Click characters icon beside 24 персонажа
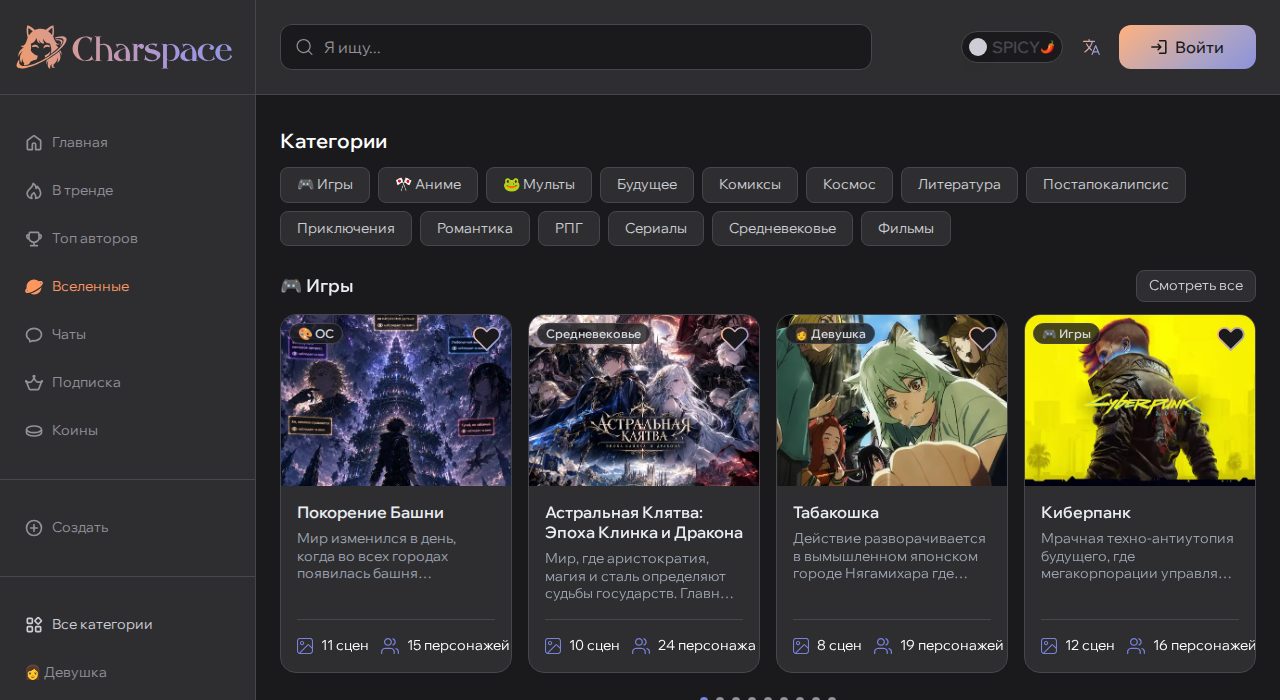Viewport: 1280px width, 700px height. (x=641, y=646)
